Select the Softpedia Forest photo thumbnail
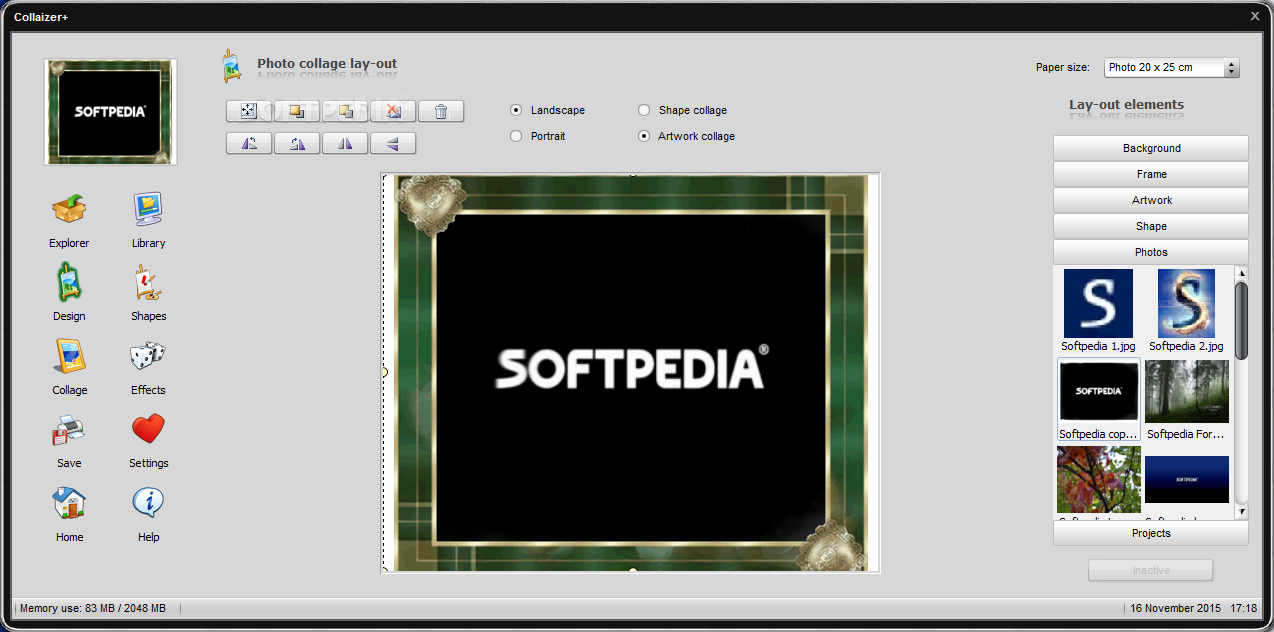 click(1187, 391)
